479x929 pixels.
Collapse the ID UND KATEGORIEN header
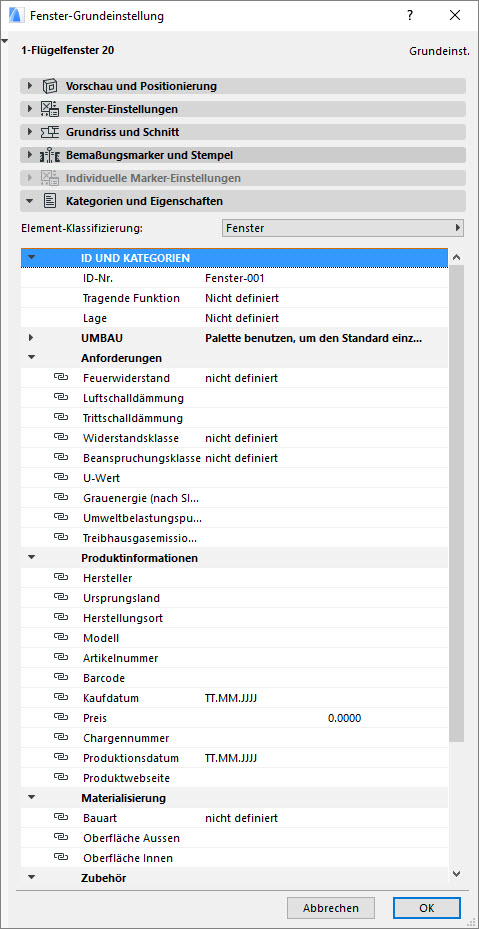(x=31, y=258)
